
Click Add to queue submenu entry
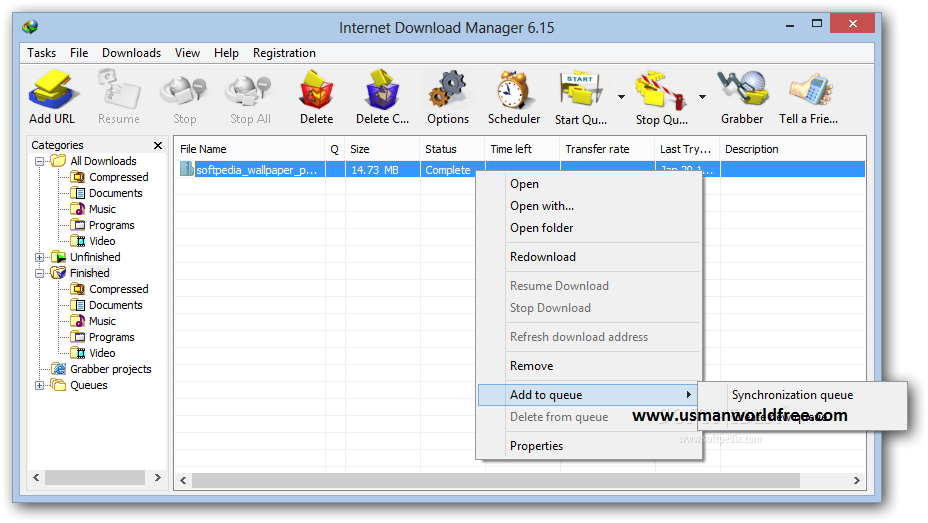point(589,395)
